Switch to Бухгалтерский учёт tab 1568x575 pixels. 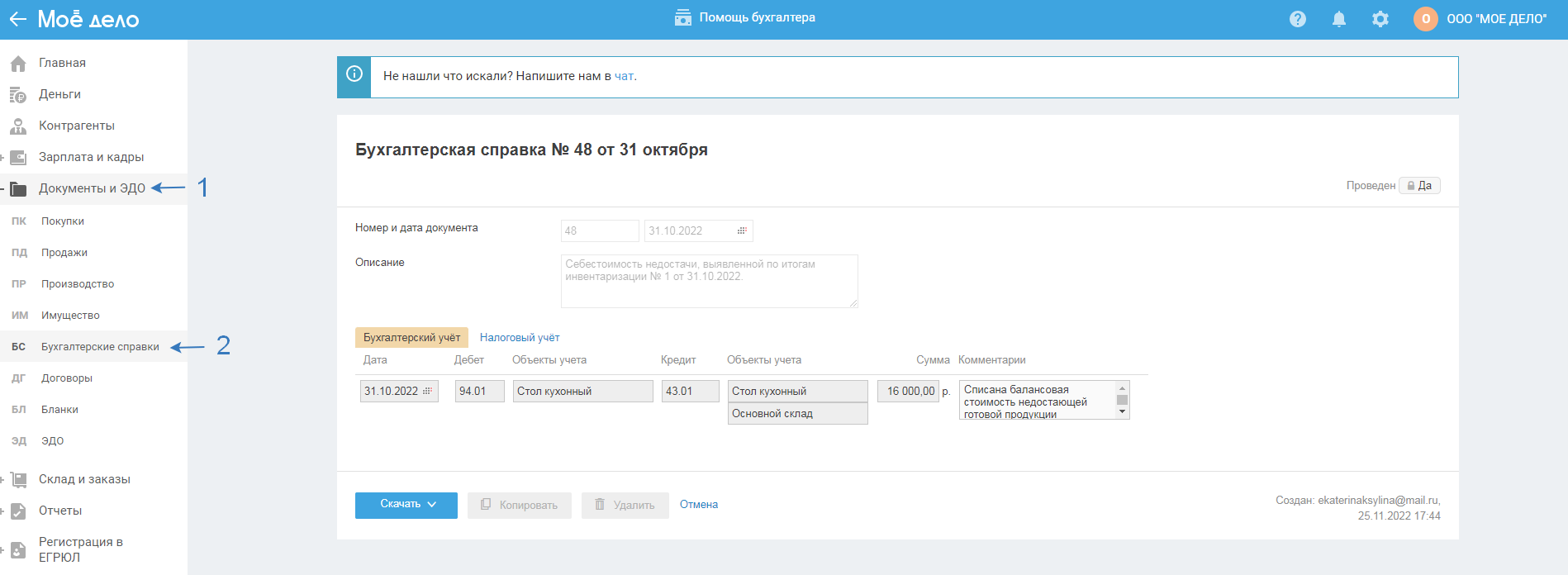click(x=411, y=337)
